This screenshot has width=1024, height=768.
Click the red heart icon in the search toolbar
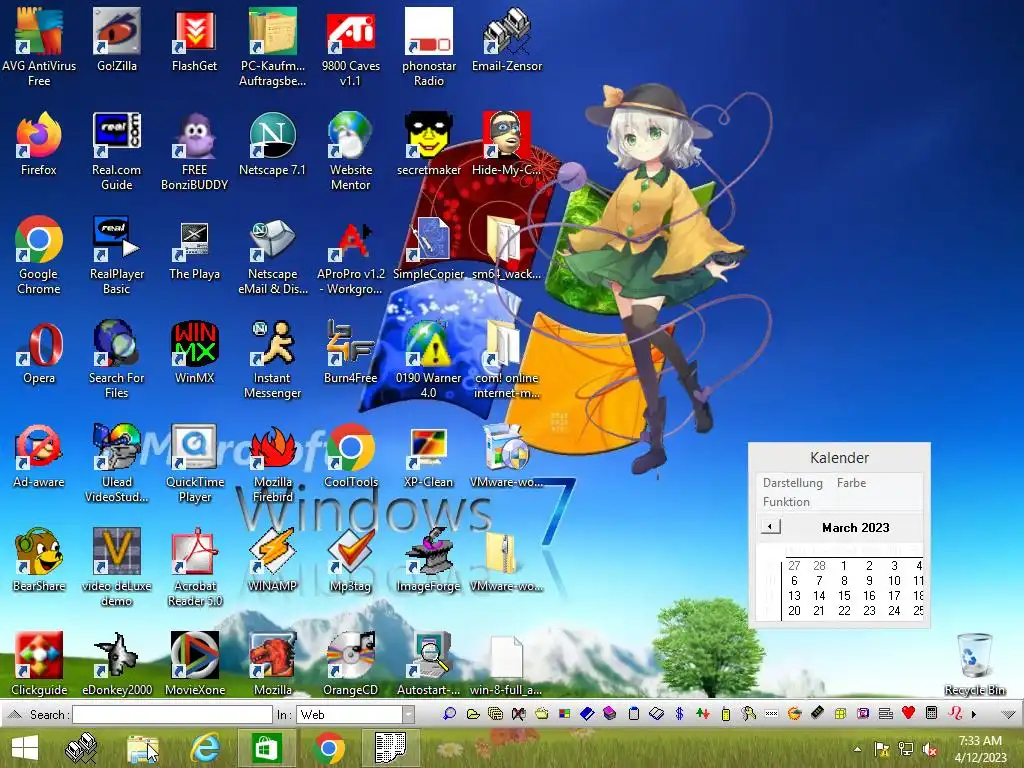[x=908, y=713]
